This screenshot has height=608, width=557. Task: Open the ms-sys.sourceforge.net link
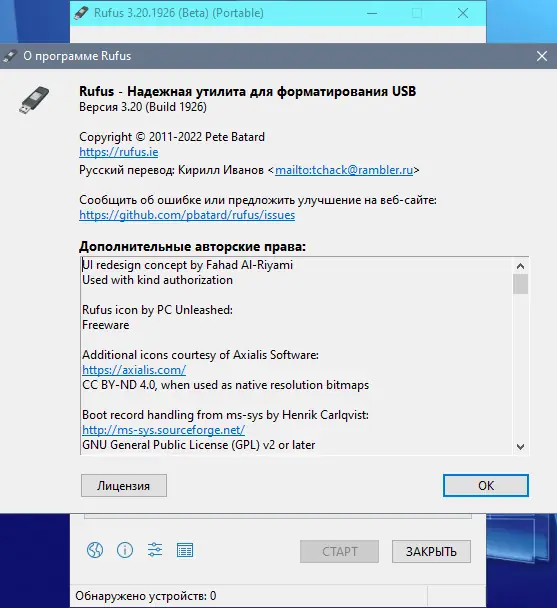coord(163,430)
